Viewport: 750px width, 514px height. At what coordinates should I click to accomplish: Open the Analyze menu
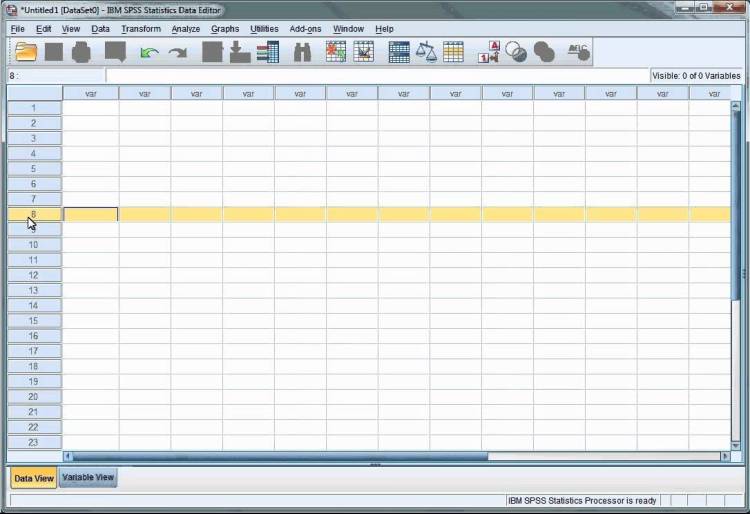click(x=186, y=29)
